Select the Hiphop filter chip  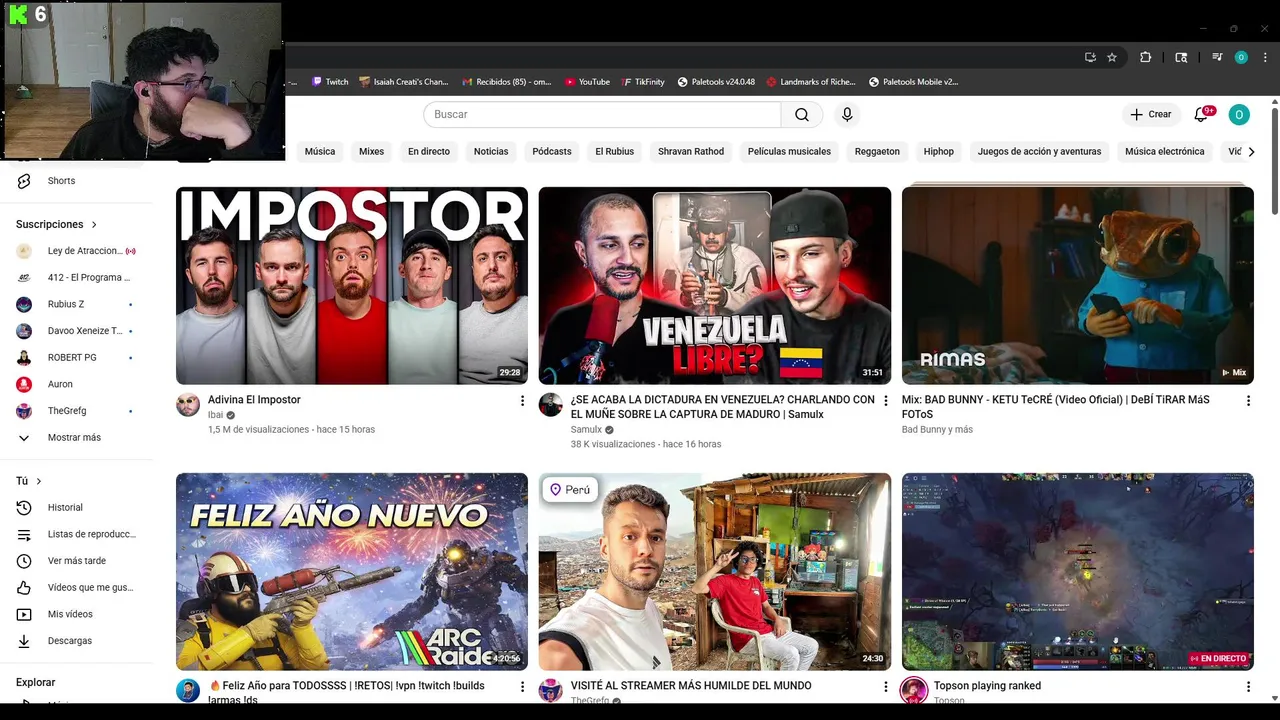[x=939, y=152]
